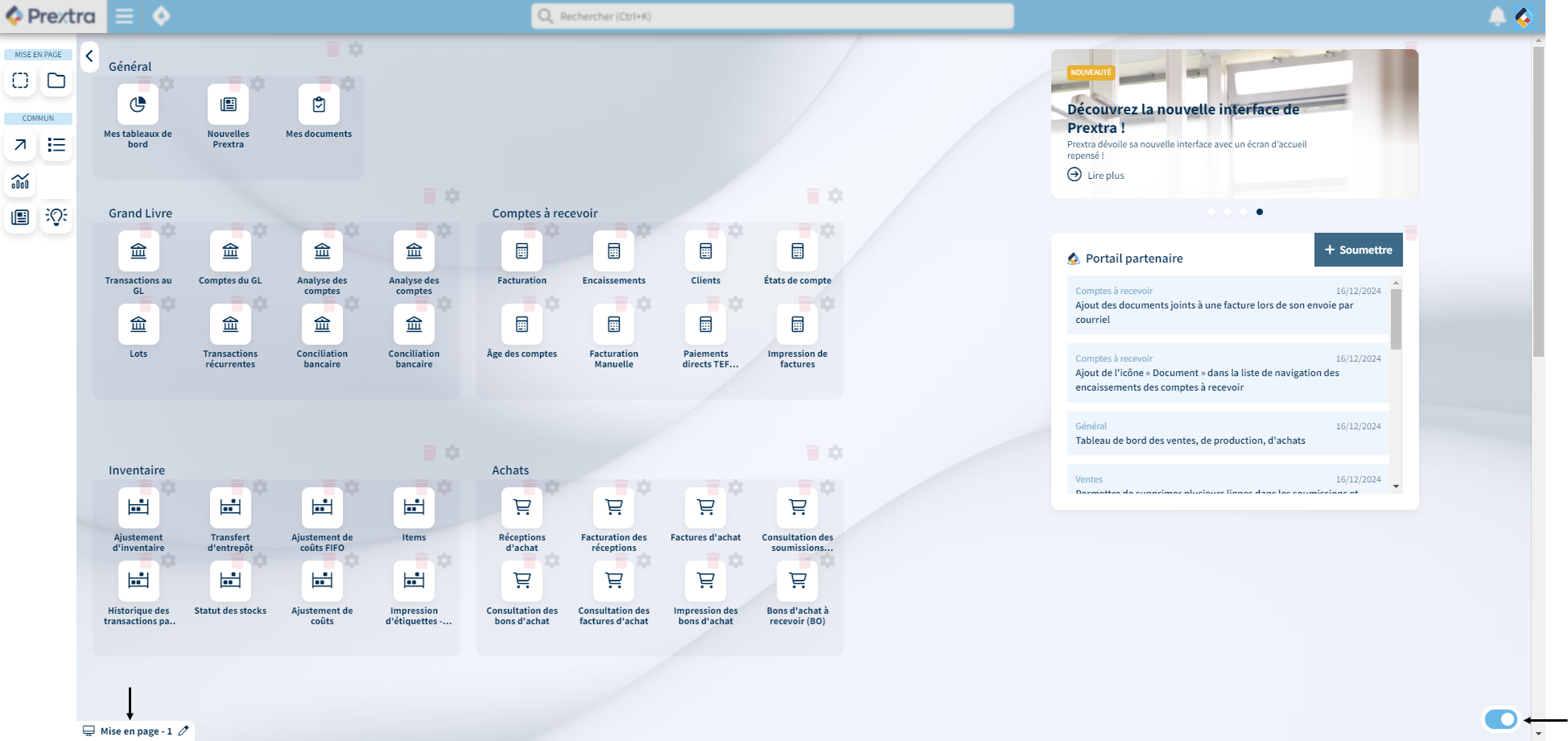The height and width of the screenshot is (741, 1568).
Task: Click the Rechercher search field
Action: point(771,15)
